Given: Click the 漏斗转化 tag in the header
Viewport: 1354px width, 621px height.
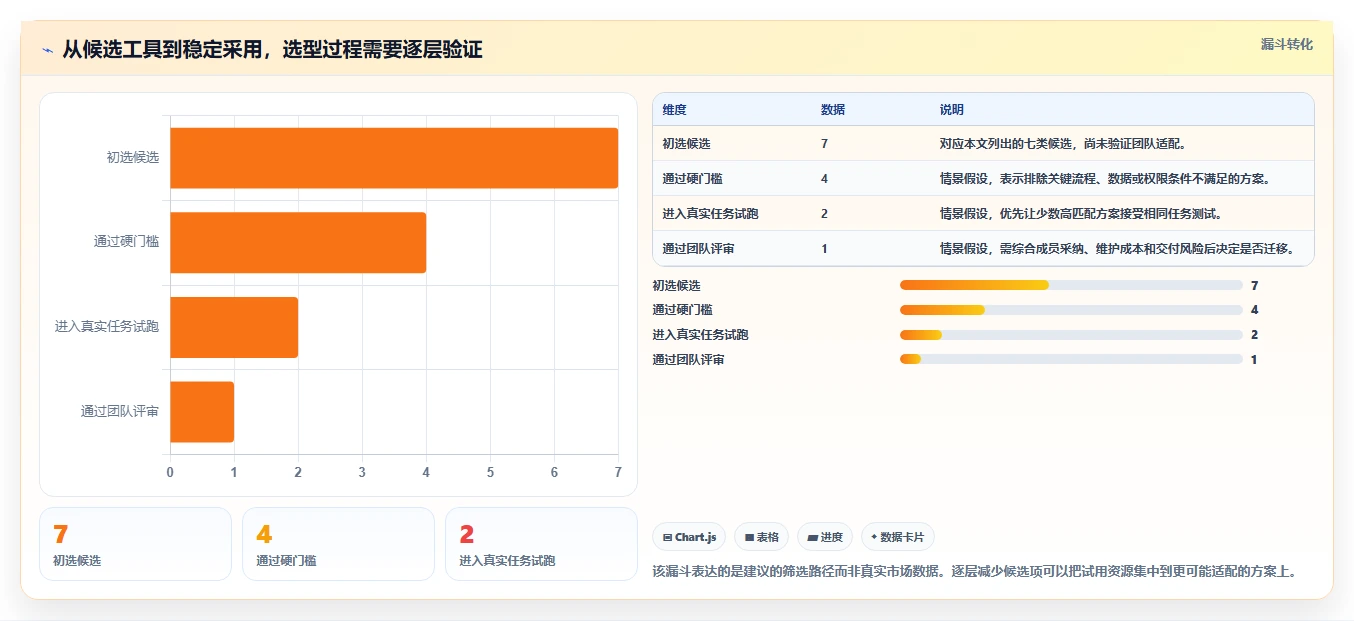Looking at the screenshot, I should pyautogui.click(x=1286, y=45).
